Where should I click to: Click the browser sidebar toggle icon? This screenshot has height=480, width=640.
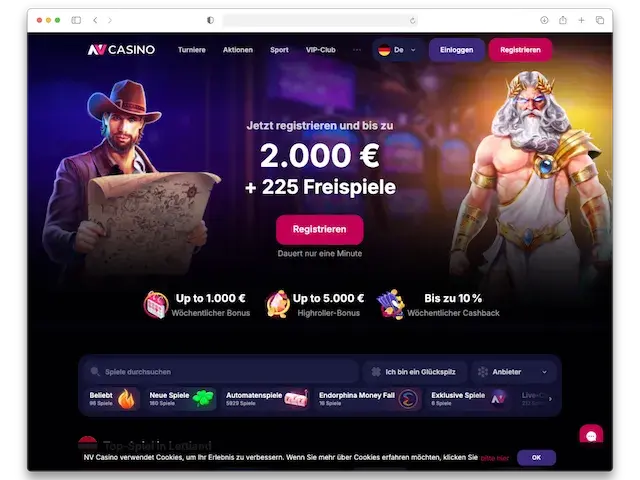(x=76, y=20)
